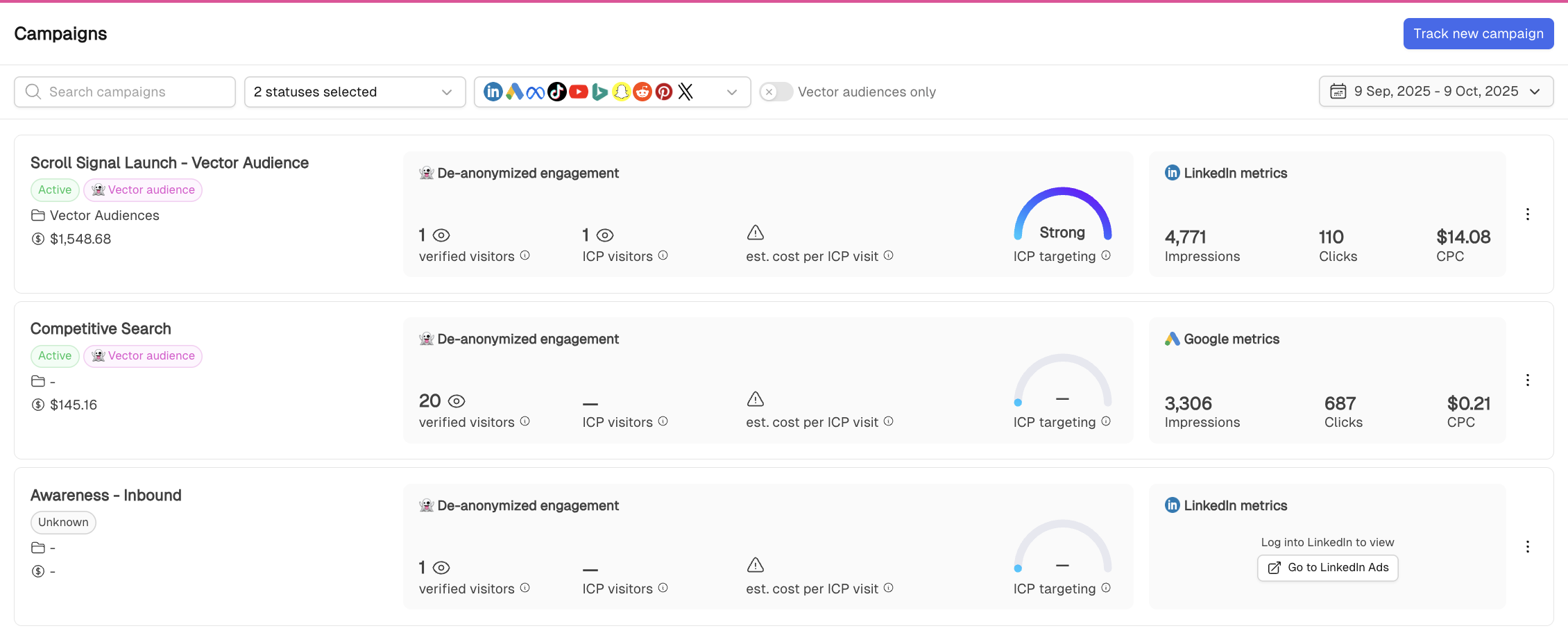Focus the Search campaigns input field
The width and height of the screenshot is (1568, 633).
125,92
